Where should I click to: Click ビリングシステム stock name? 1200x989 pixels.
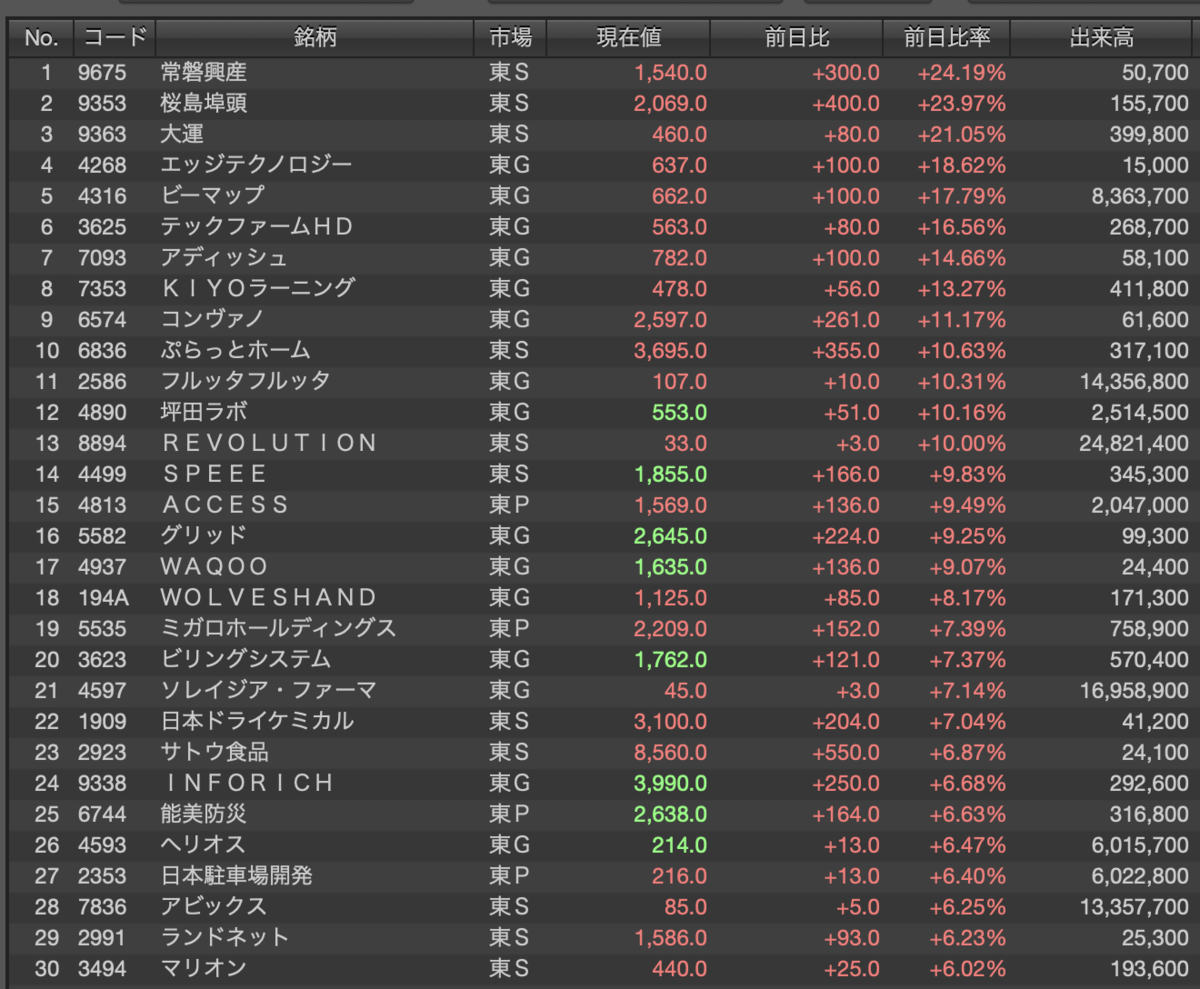(245, 659)
